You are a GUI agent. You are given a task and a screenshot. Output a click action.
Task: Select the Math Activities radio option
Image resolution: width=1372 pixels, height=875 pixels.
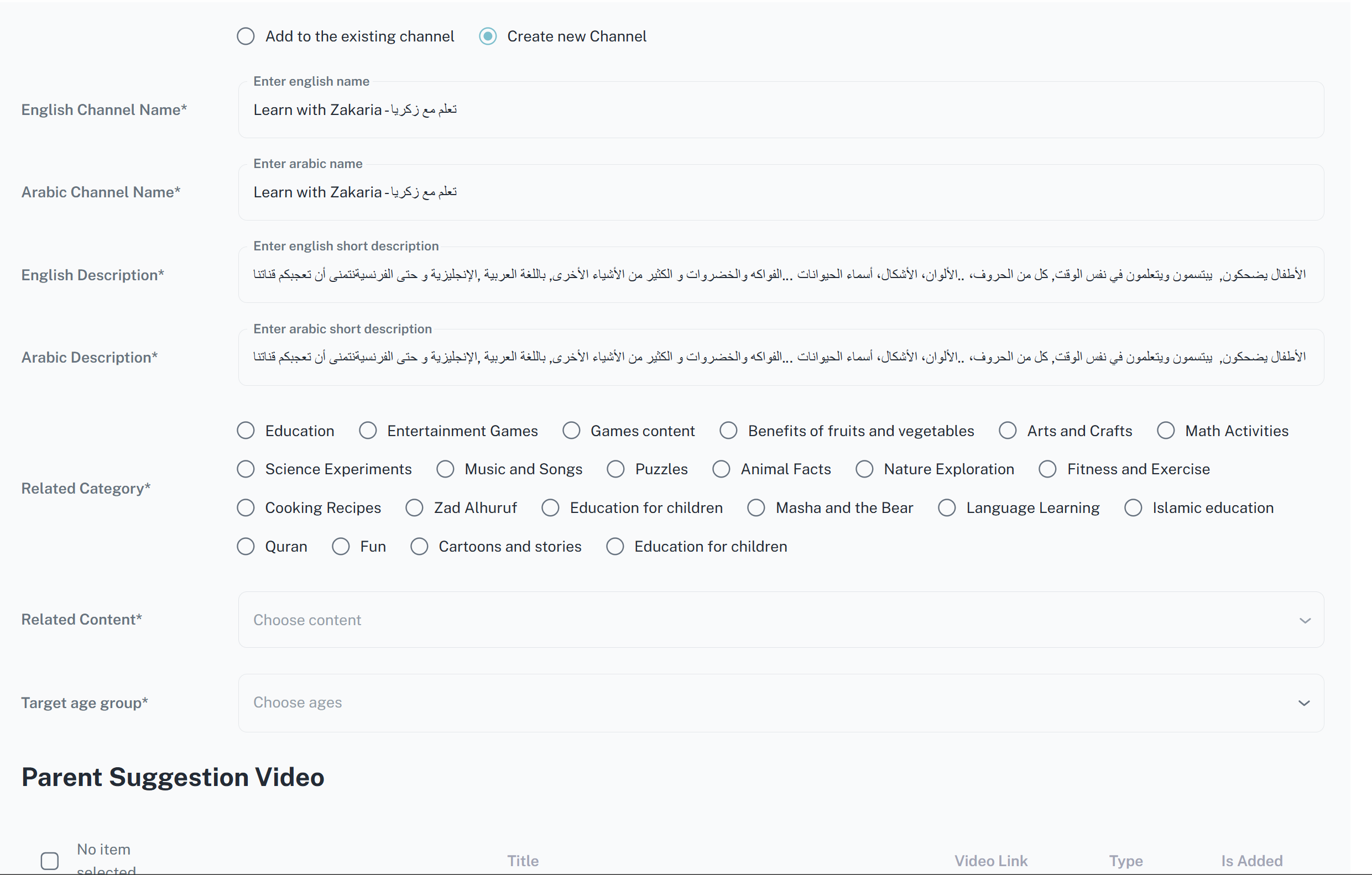pyautogui.click(x=1166, y=431)
